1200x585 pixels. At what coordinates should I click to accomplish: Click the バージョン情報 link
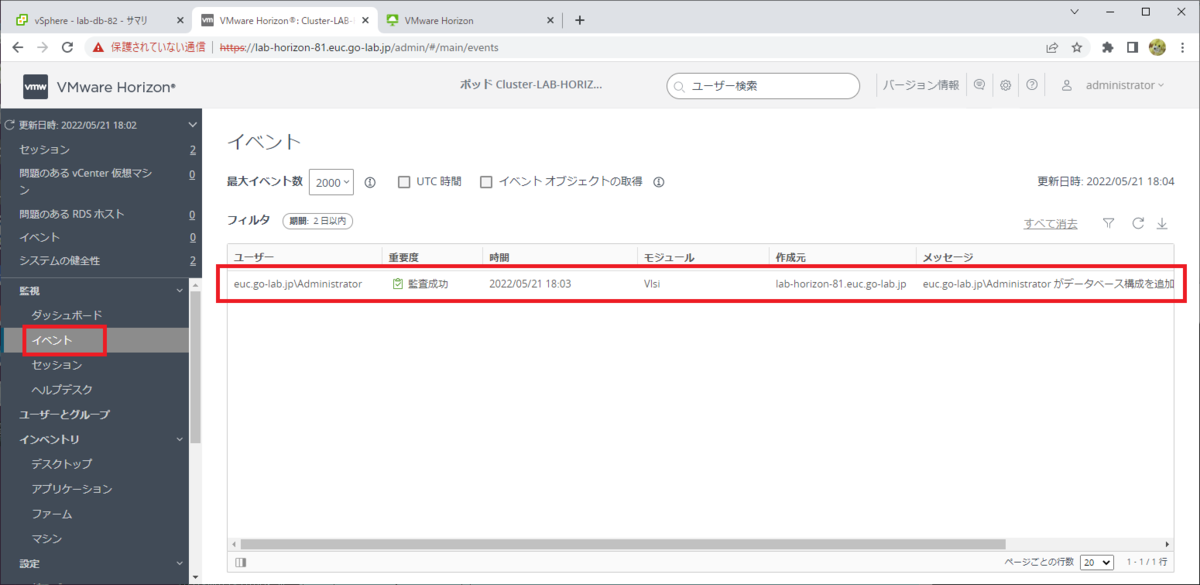tap(921, 85)
